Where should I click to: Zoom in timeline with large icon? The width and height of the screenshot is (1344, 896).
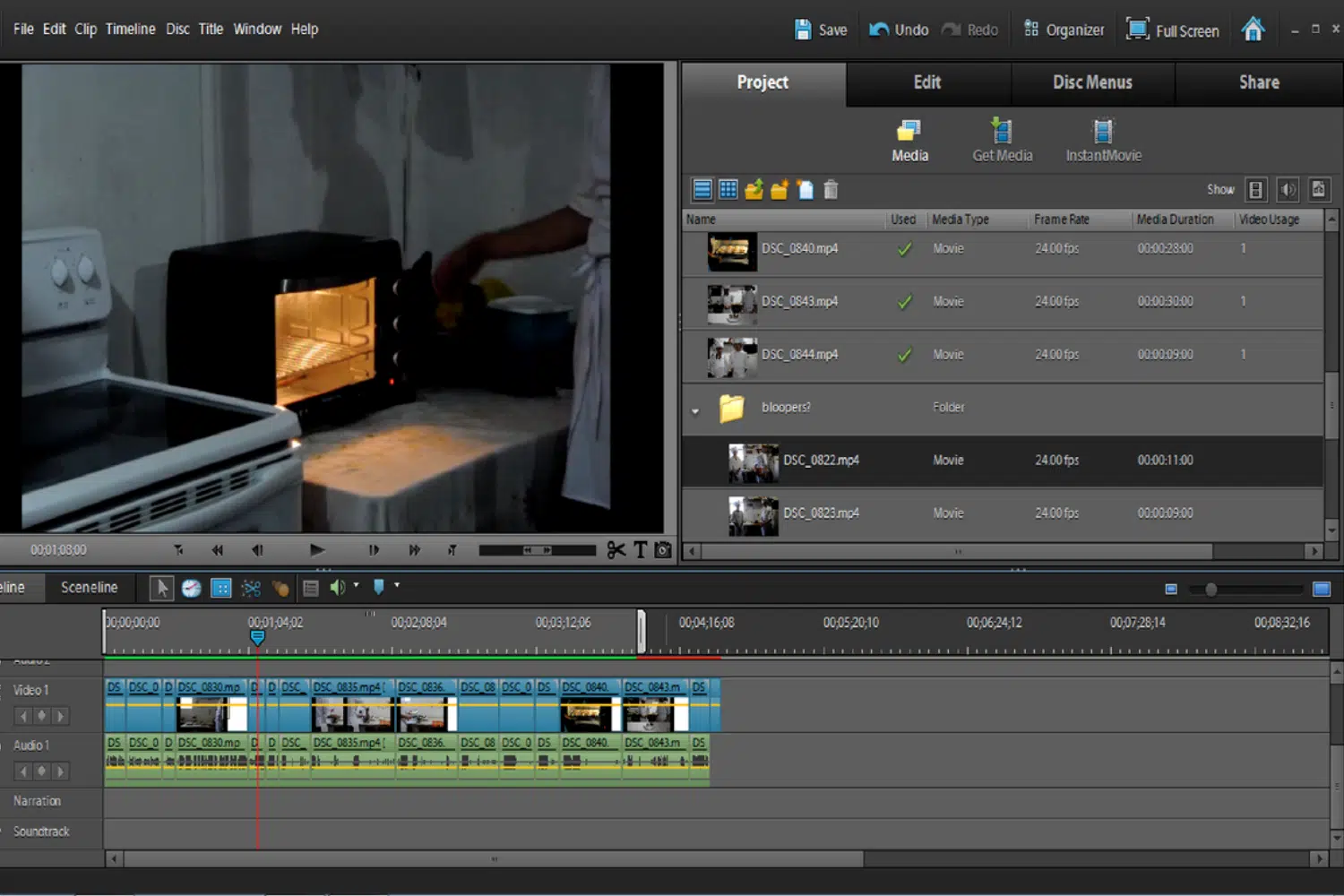click(1322, 589)
